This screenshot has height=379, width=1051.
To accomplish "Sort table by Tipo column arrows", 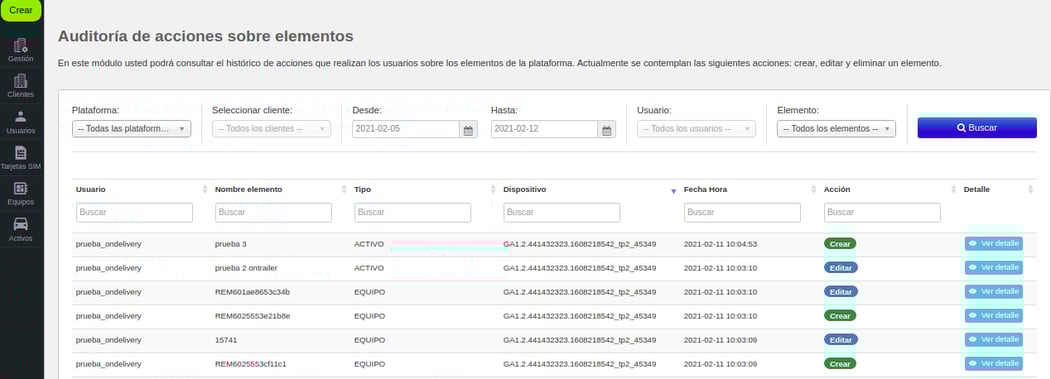I will (x=494, y=190).
